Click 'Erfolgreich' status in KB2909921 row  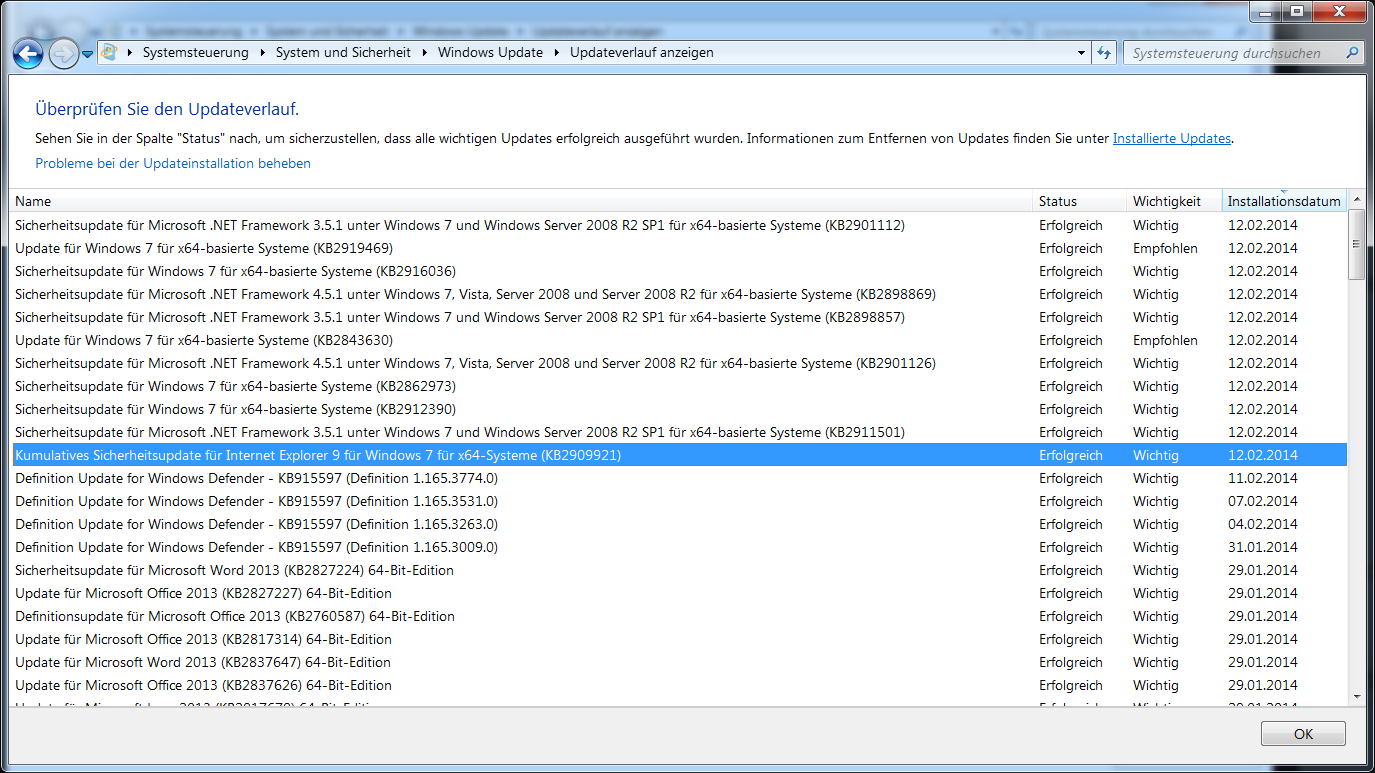tap(1071, 455)
